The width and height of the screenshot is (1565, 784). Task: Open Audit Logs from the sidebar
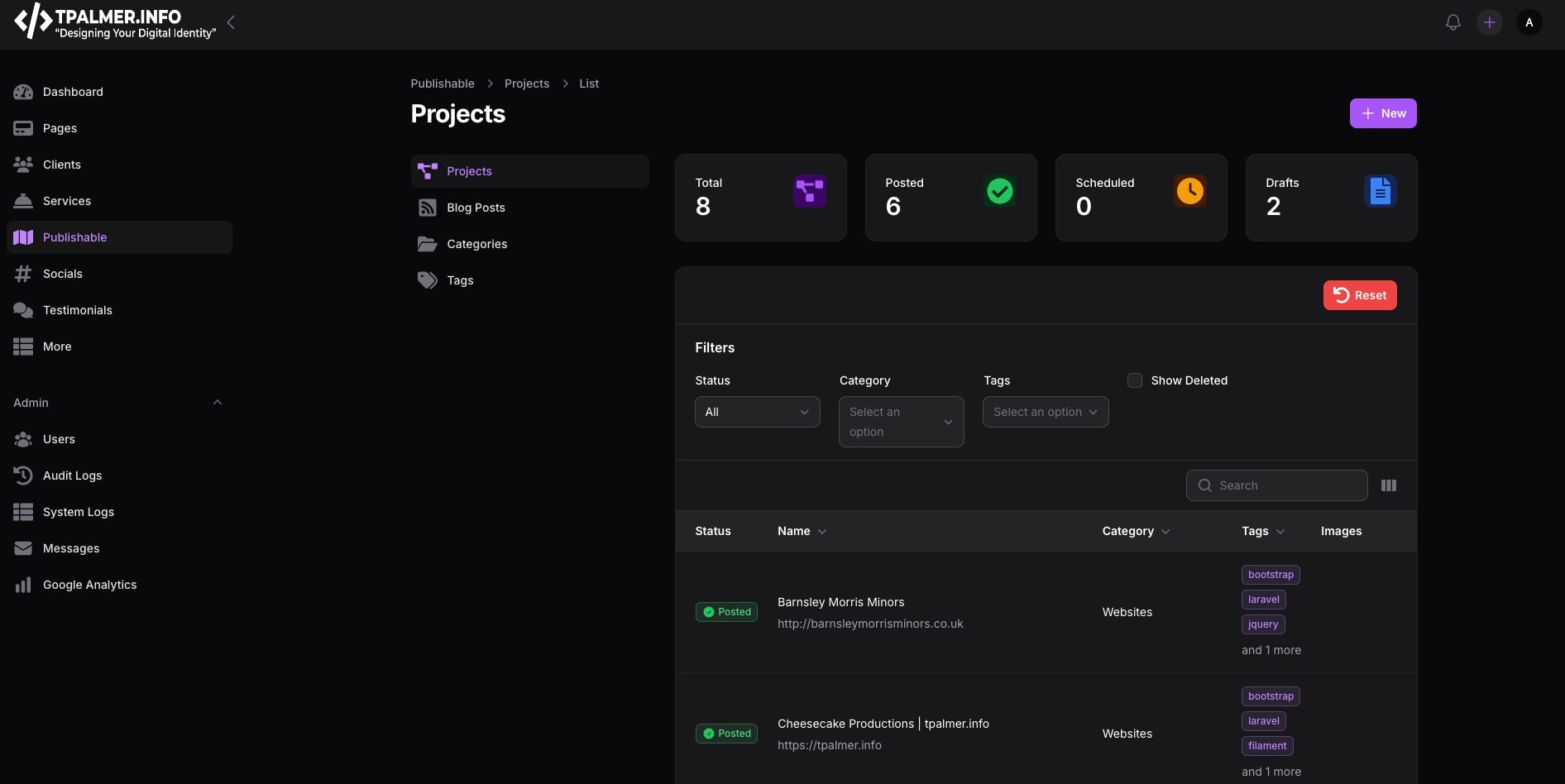72,476
